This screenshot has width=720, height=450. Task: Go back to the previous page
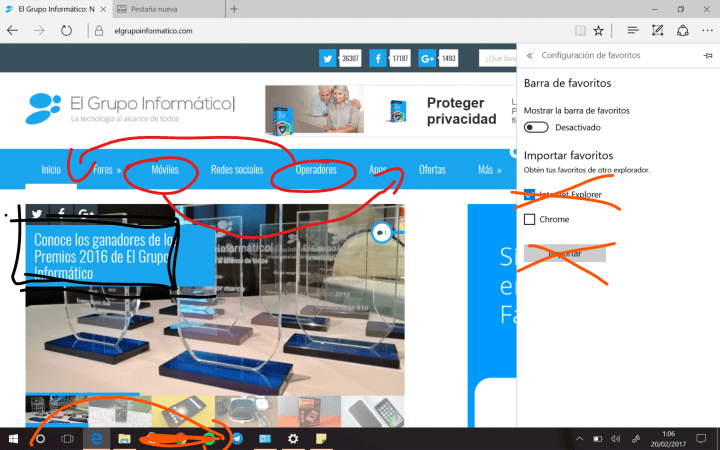pyautogui.click(x=12, y=31)
